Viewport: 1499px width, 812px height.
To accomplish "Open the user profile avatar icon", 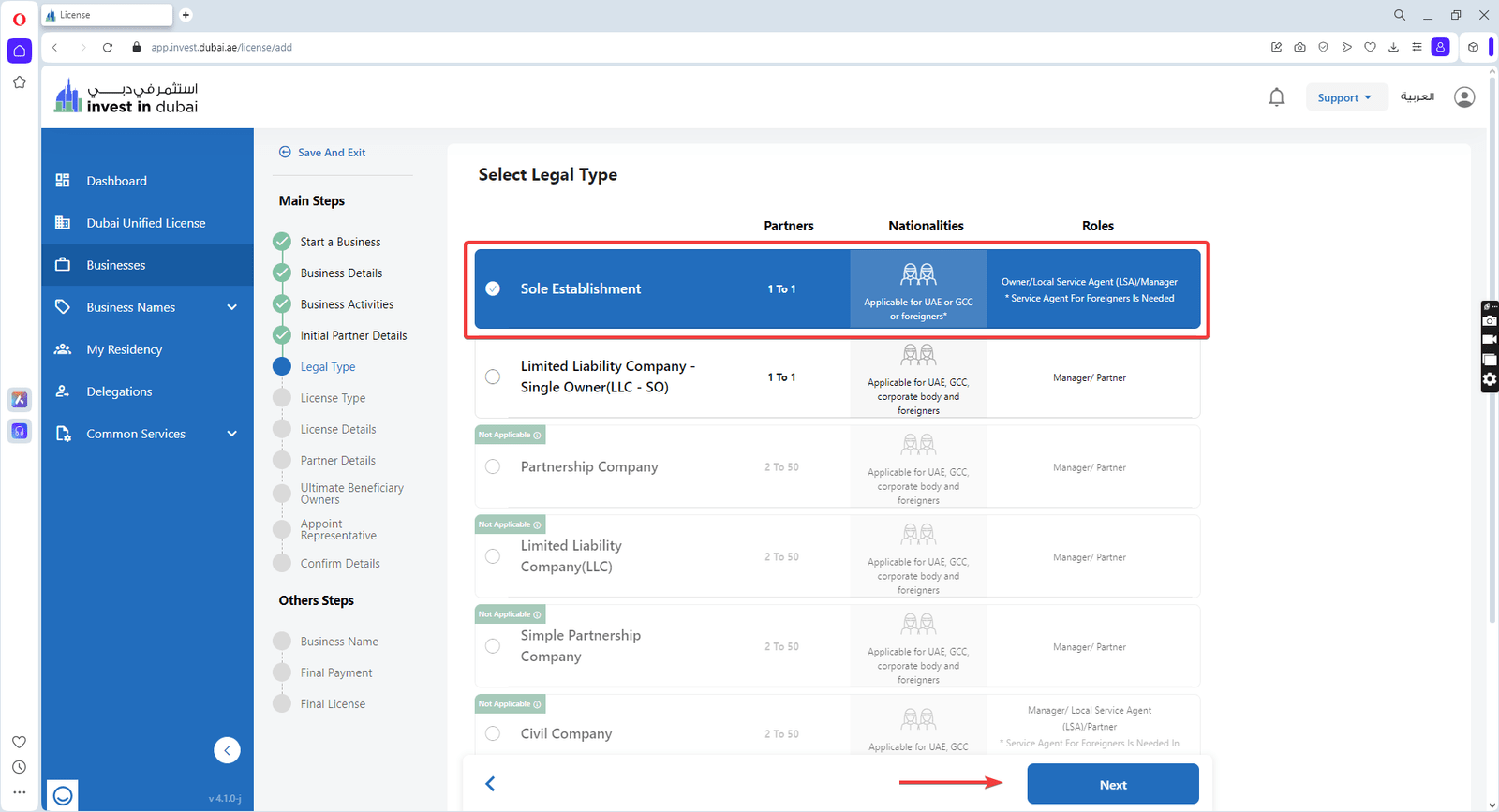I will point(1464,97).
